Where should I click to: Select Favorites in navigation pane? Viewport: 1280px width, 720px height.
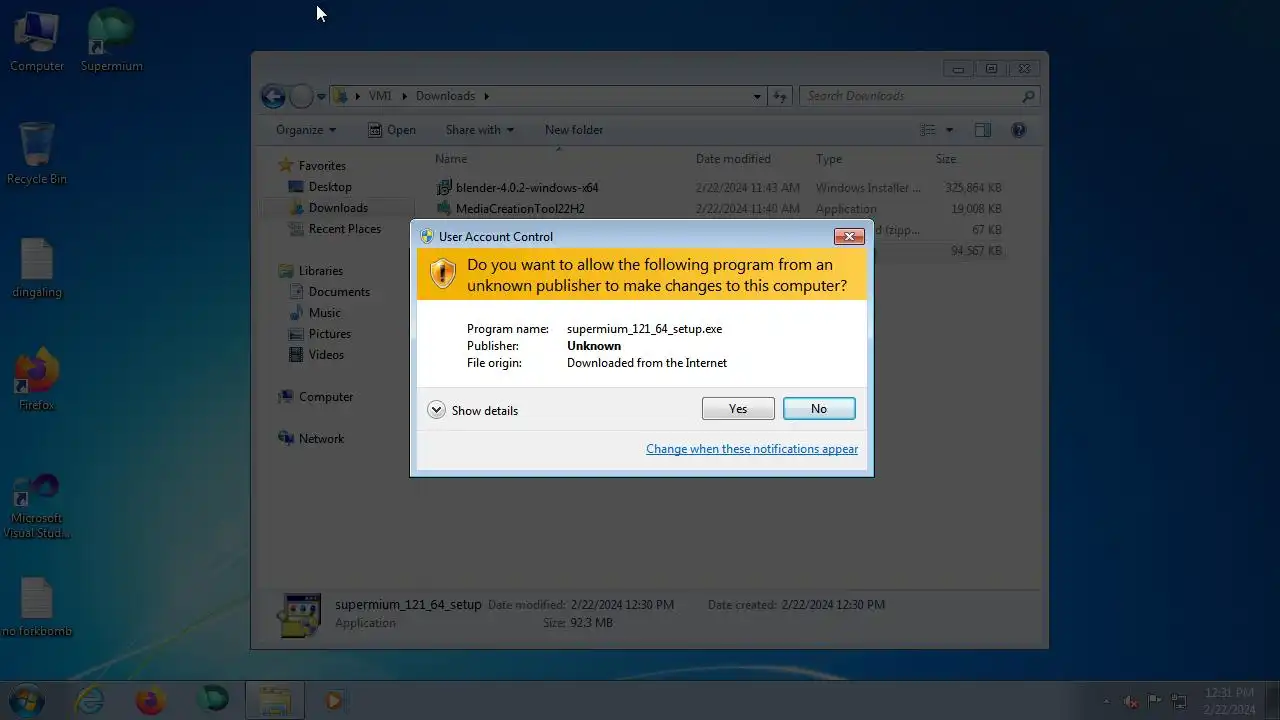coord(322,166)
